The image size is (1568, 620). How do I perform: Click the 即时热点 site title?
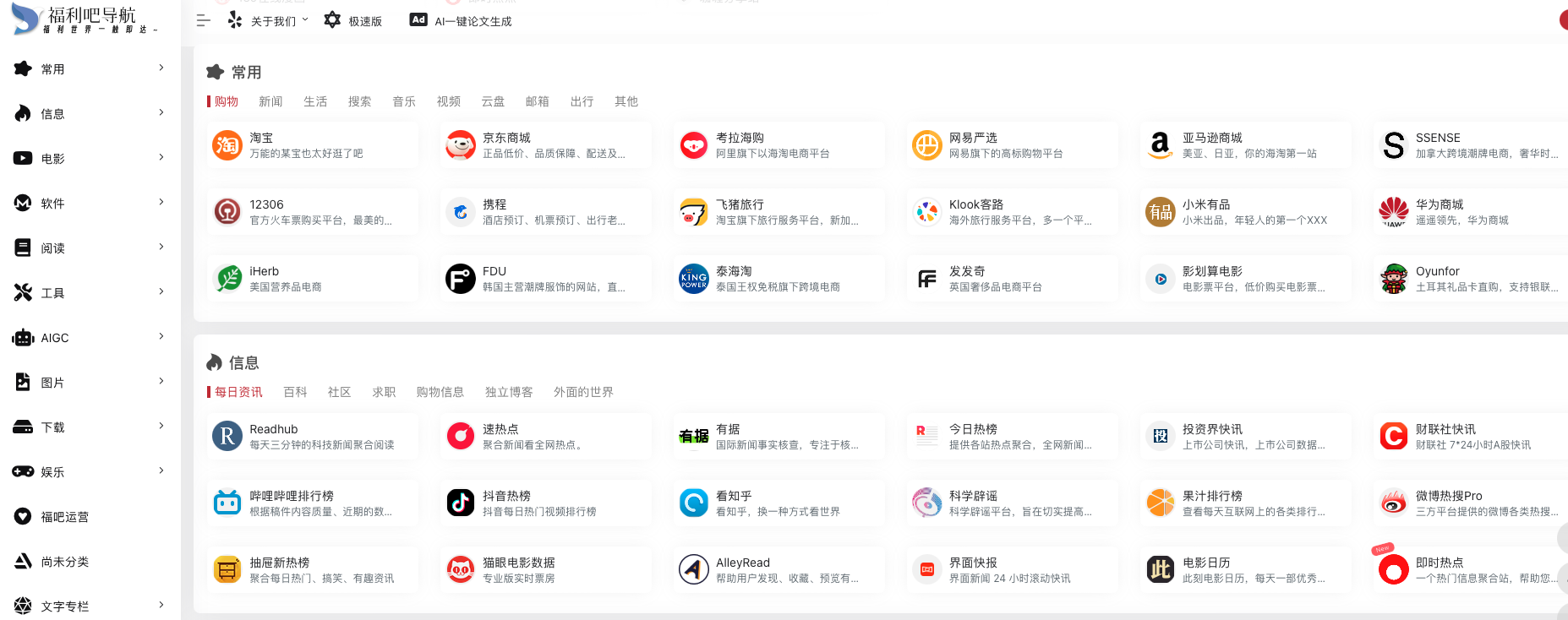pyautogui.click(x=1440, y=563)
